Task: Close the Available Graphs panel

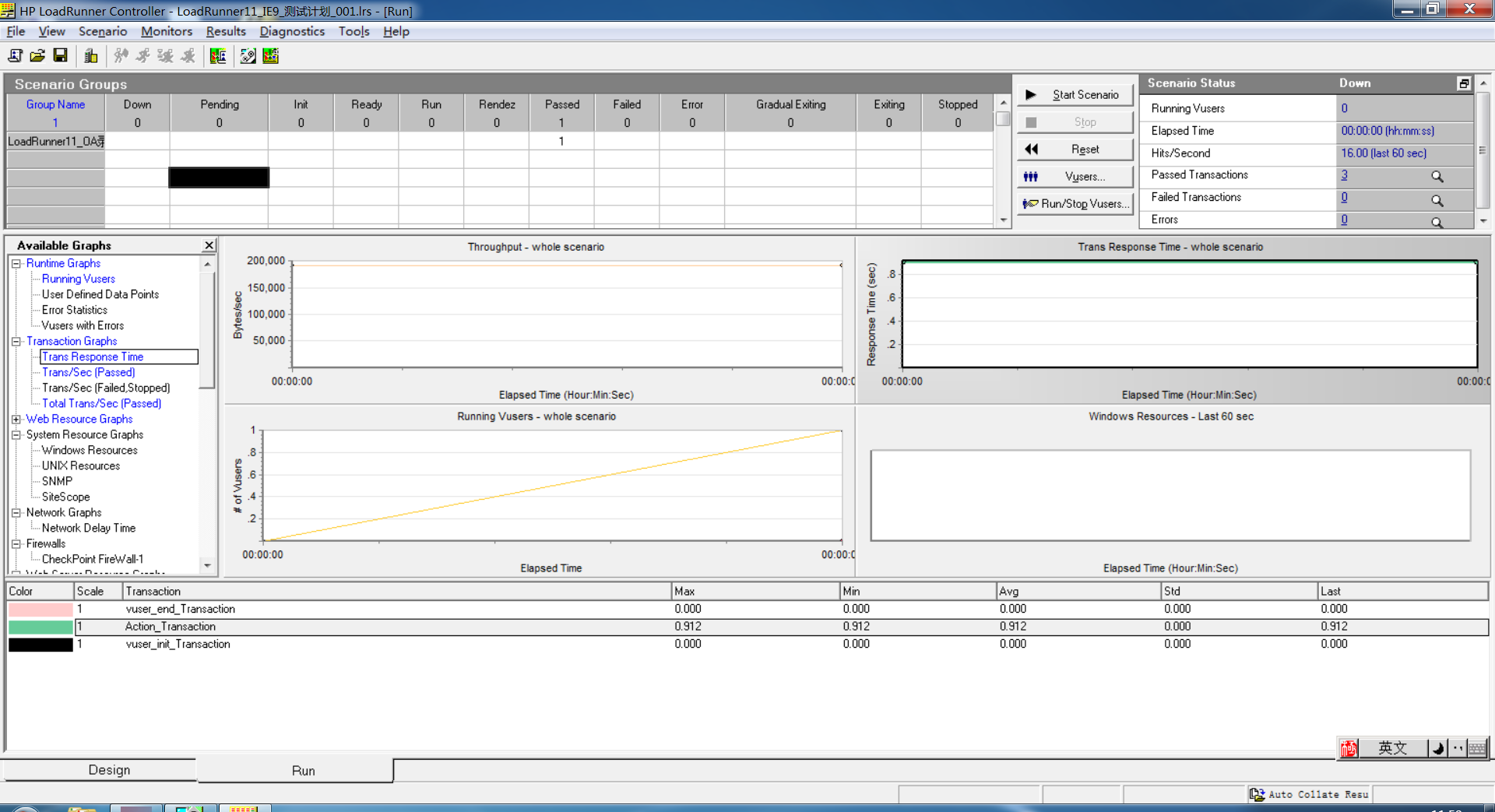Action: (x=209, y=245)
